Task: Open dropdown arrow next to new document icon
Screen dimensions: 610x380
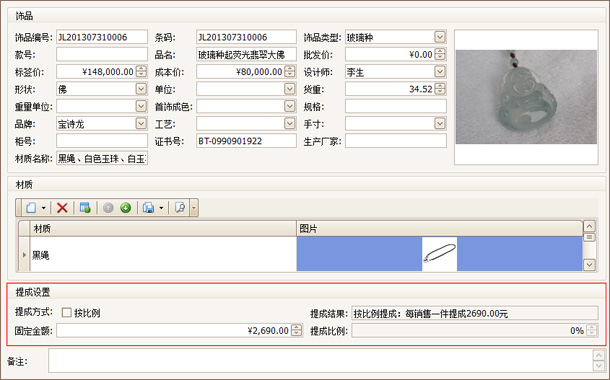Action: (44, 208)
